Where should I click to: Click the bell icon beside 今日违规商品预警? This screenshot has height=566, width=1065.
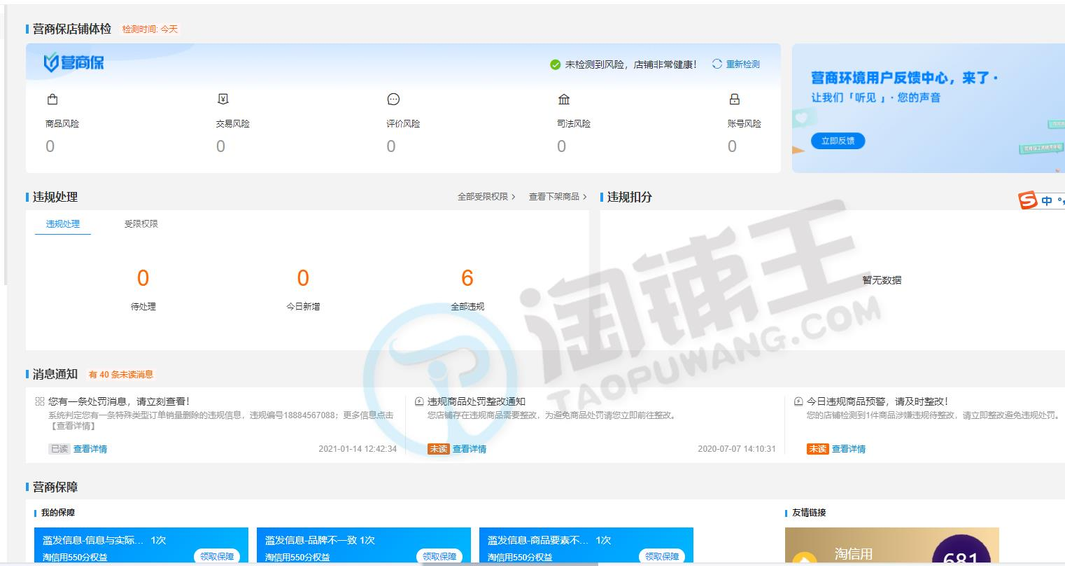tap(798, 402)
